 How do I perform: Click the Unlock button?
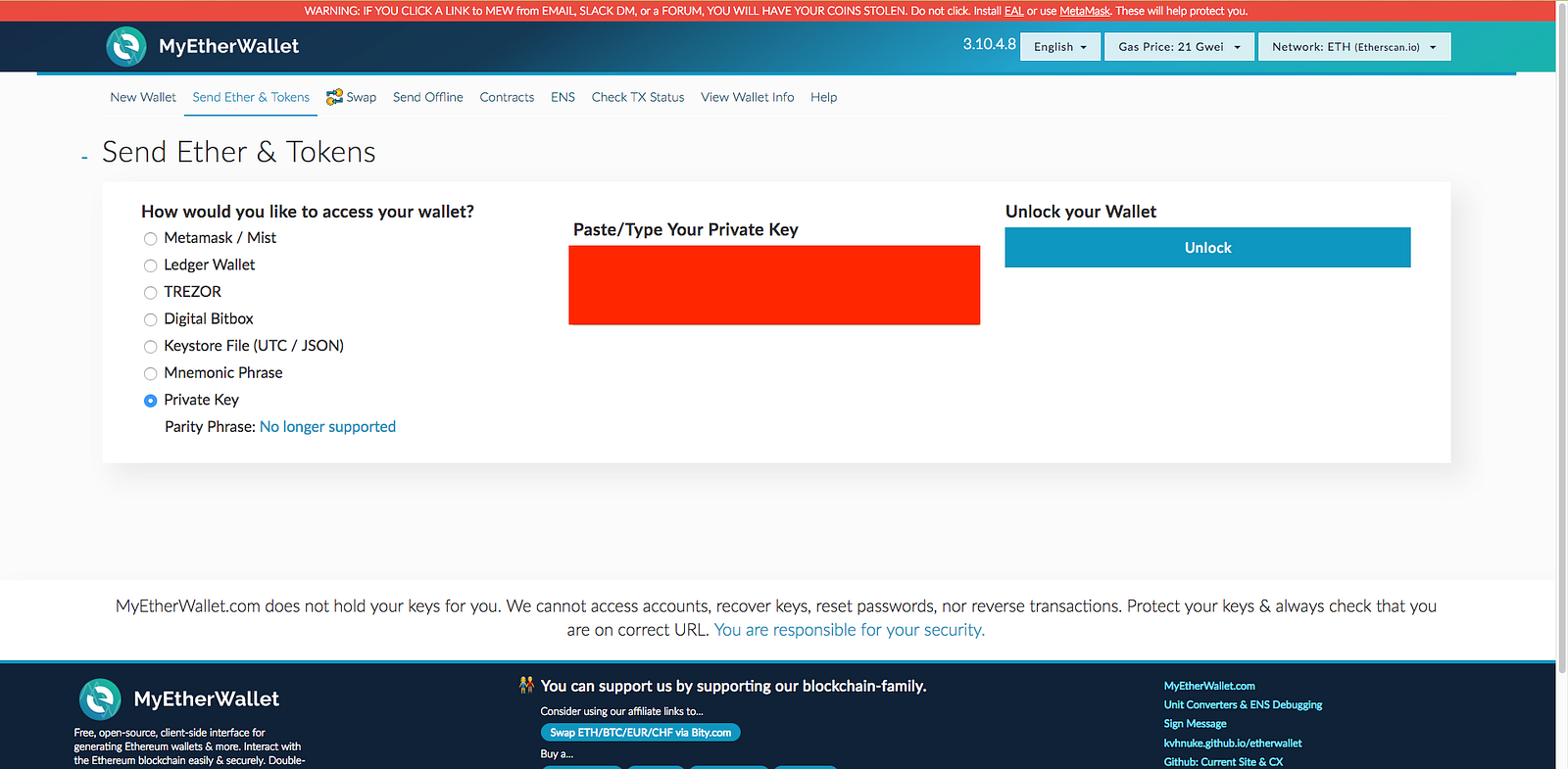(1207, 248)
